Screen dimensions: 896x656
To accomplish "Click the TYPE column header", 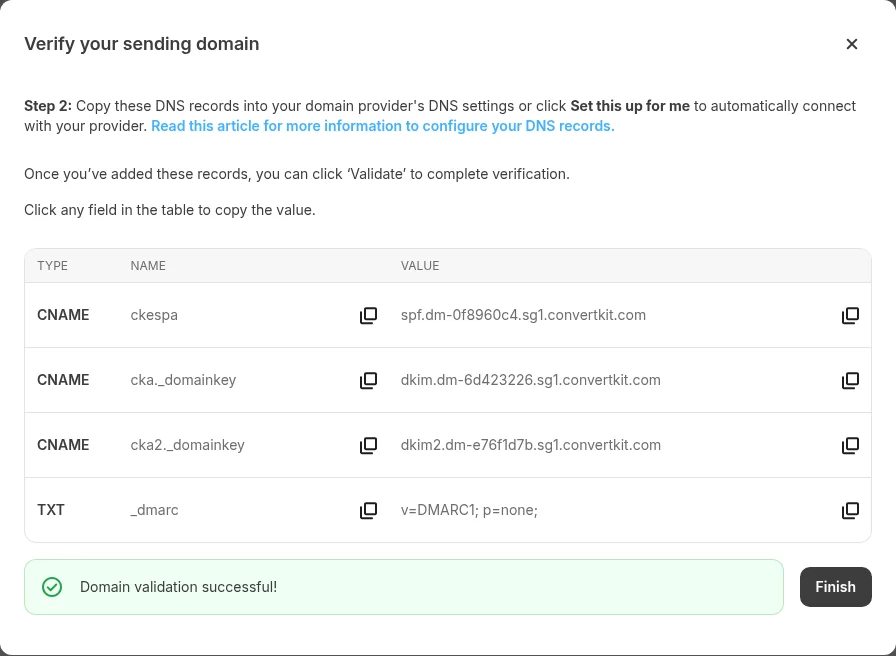I will pyautogui.click(x=53, y=266).
